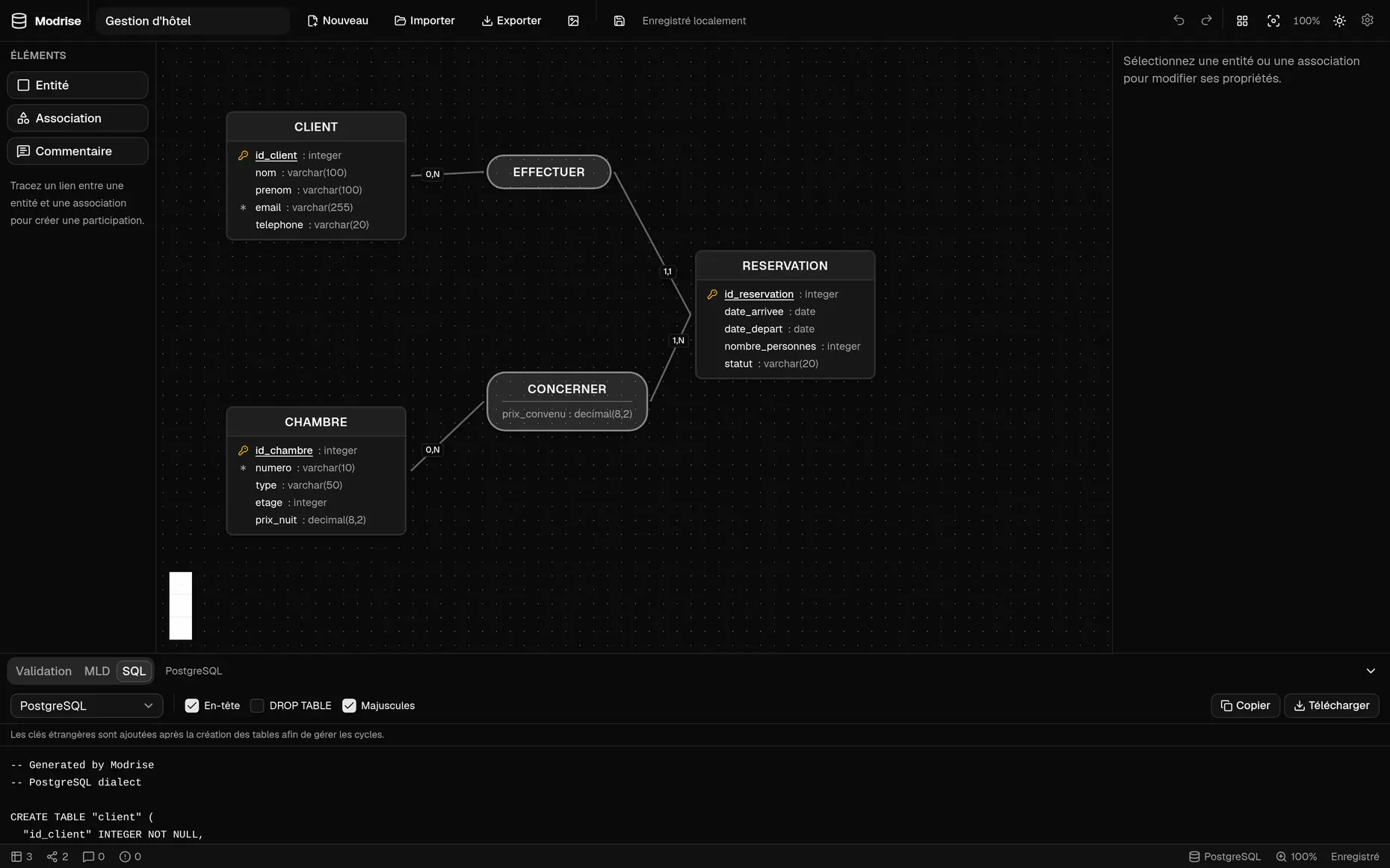This screenshot has width=1390, height=868.
Task: Select the CLIENT entity header
Action: [316, 127]
